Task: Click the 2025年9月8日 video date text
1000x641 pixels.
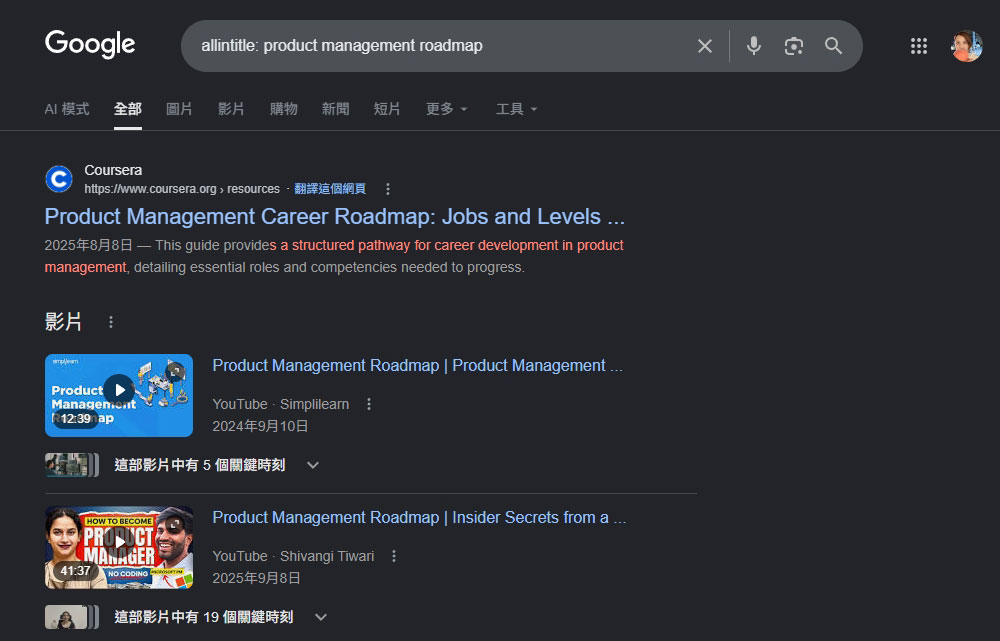Action: [256, 578]
